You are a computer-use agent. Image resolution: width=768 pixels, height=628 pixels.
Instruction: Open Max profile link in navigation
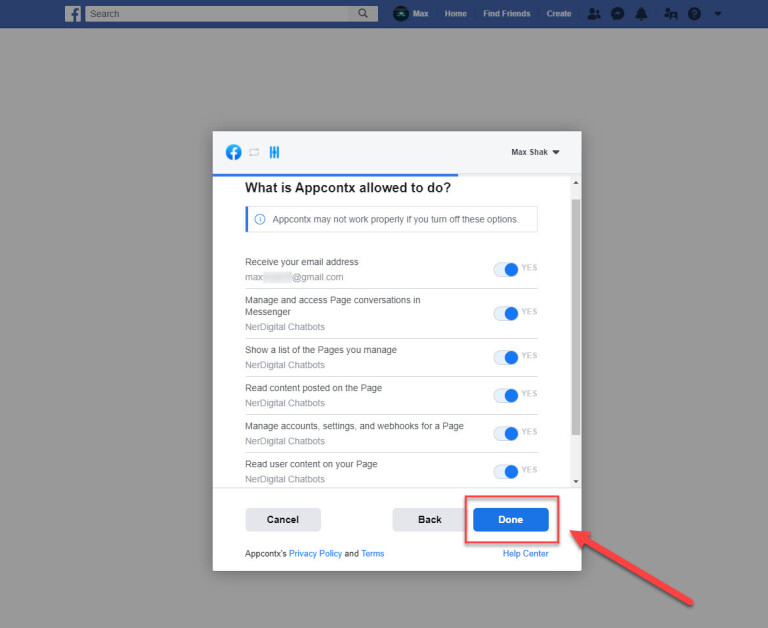click(x=420, y=14)
